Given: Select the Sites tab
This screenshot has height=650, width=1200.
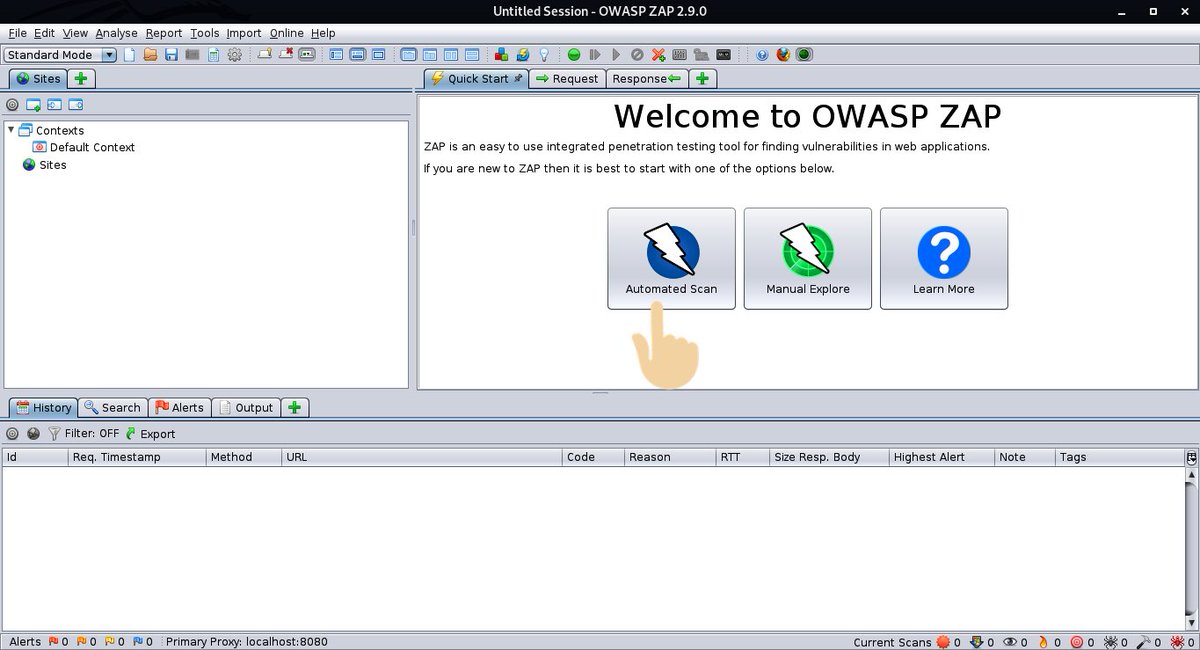Looking at the screenshot, I should (x=39, y=78).
